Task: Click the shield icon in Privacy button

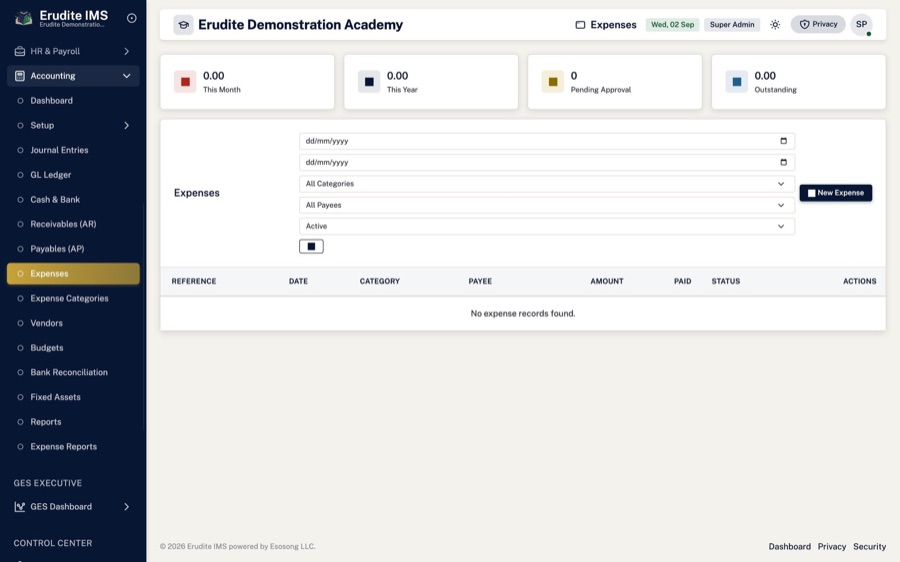Action: pyautogui.click(x=804, y=24)
